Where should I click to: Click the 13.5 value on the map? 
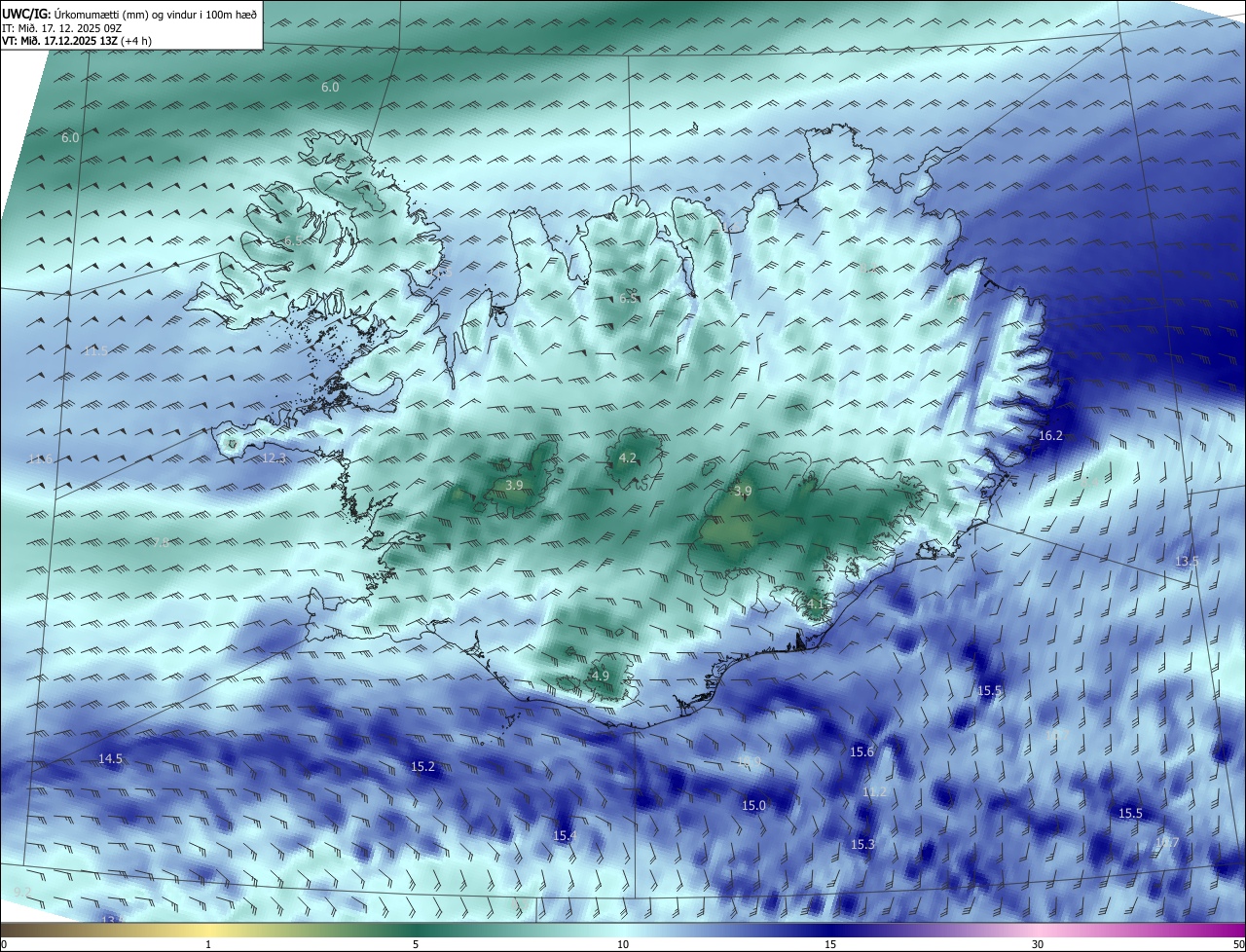tap(1187, 562)
